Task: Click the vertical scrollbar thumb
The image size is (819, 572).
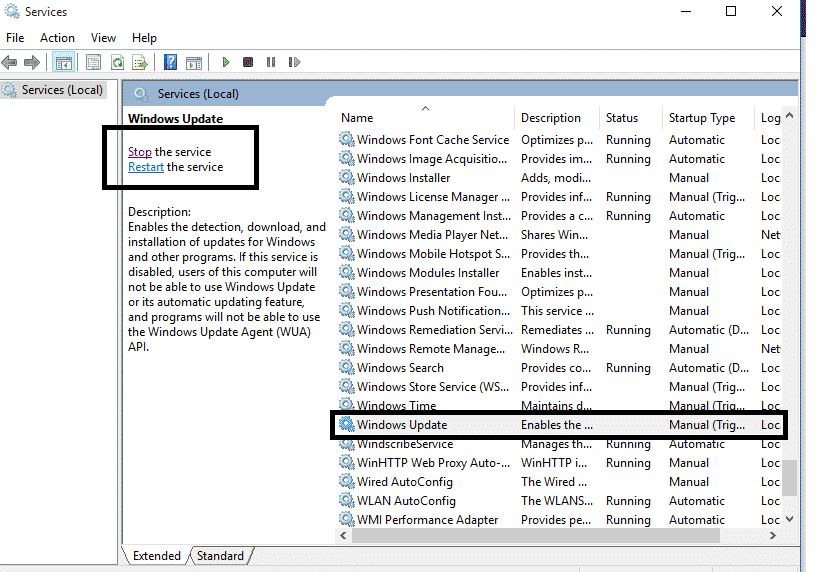Action: coord(790,477)
